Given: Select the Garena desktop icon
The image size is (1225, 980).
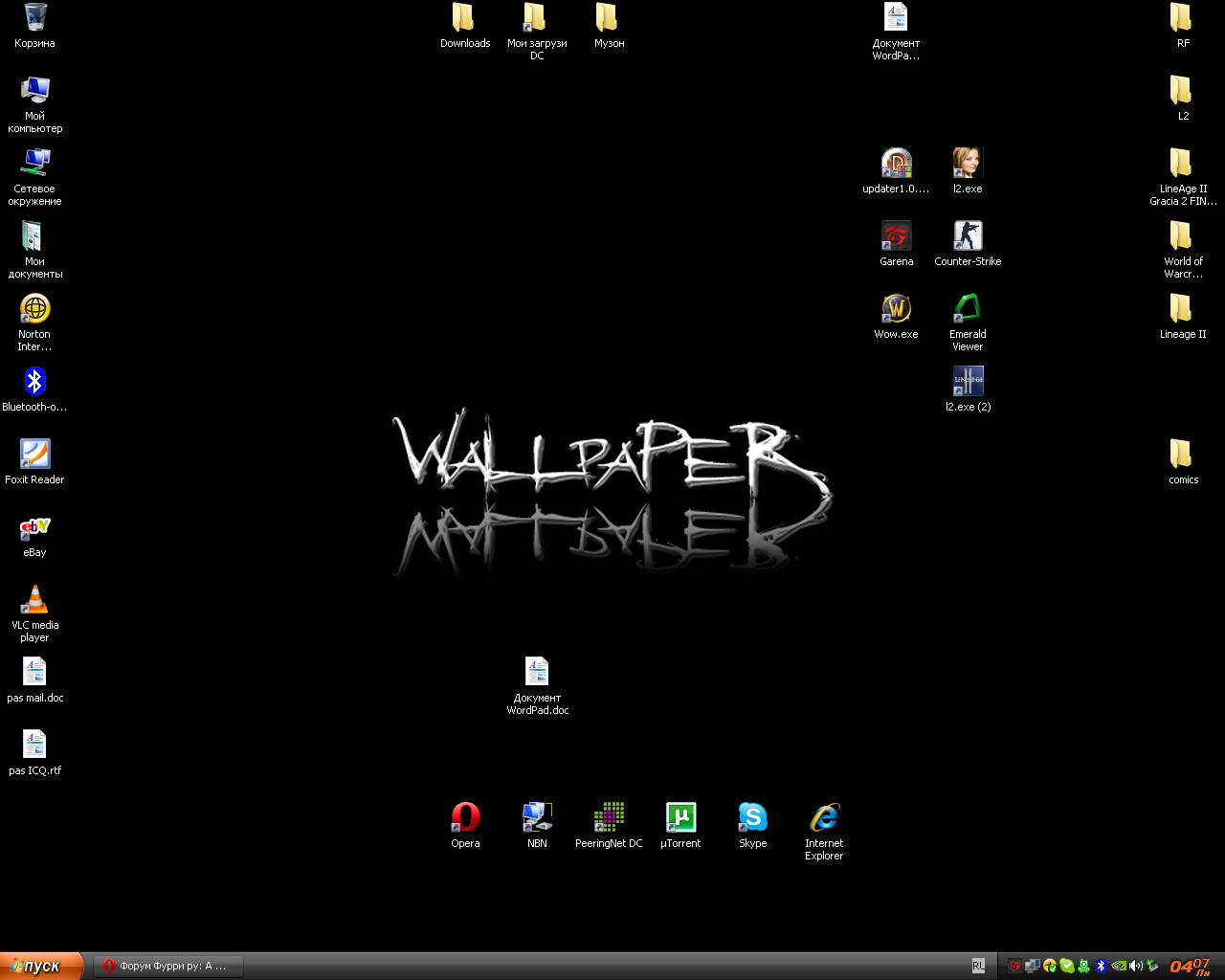Looking at the screenshot, I should tap(896, 236).
